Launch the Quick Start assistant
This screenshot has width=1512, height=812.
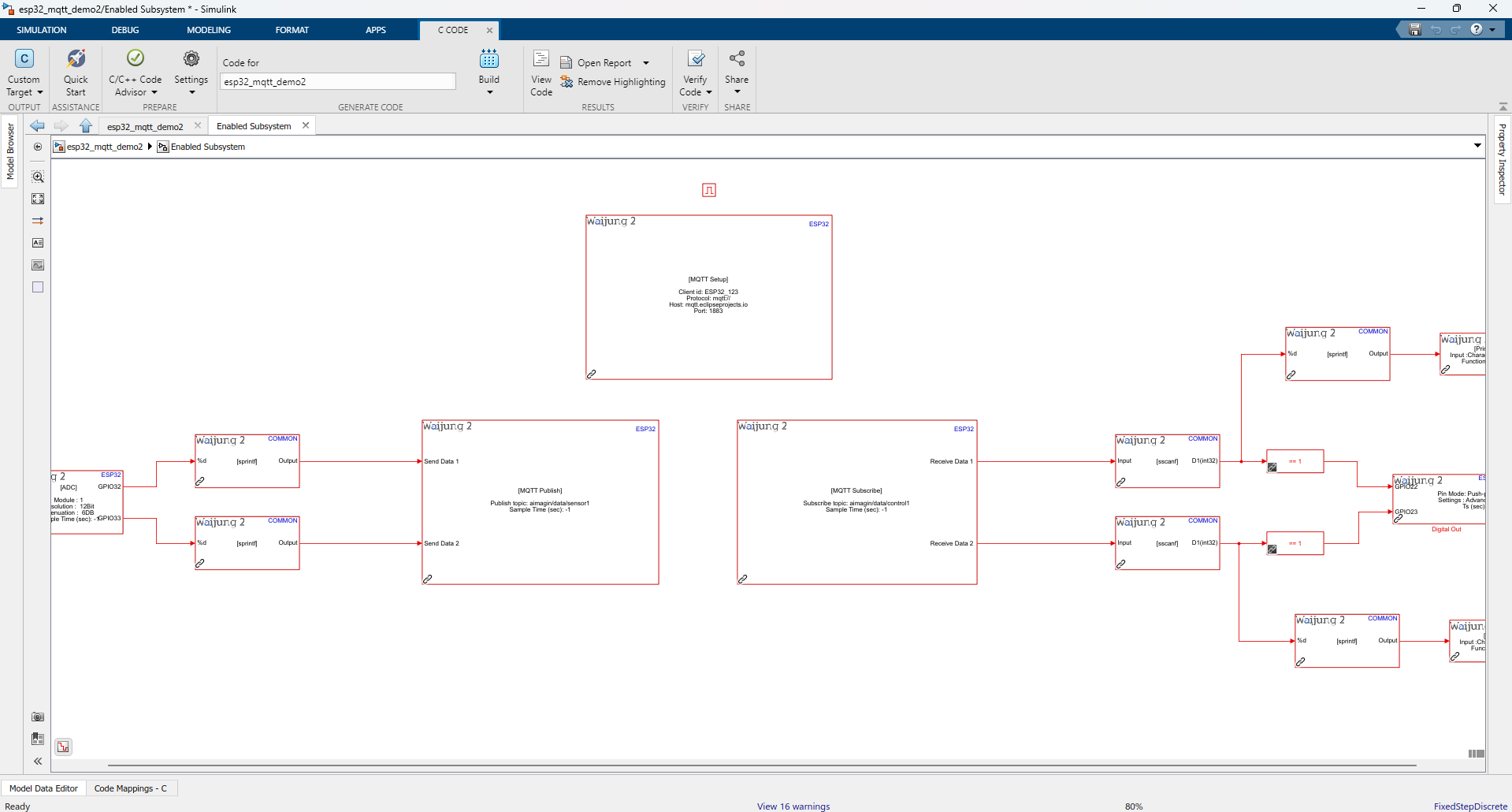coord(76,72)
